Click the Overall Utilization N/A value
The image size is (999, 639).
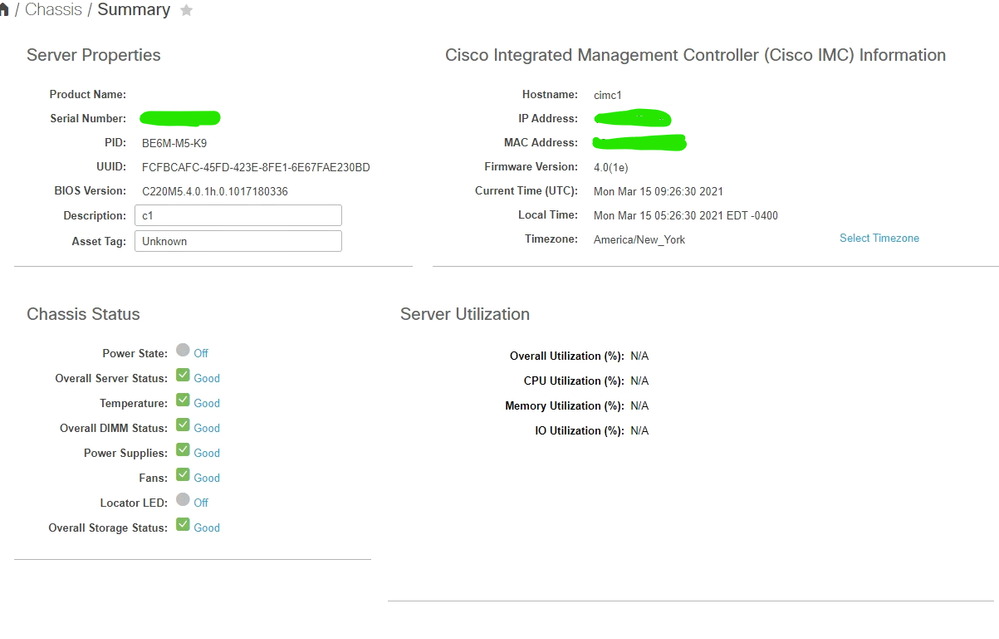640,355
